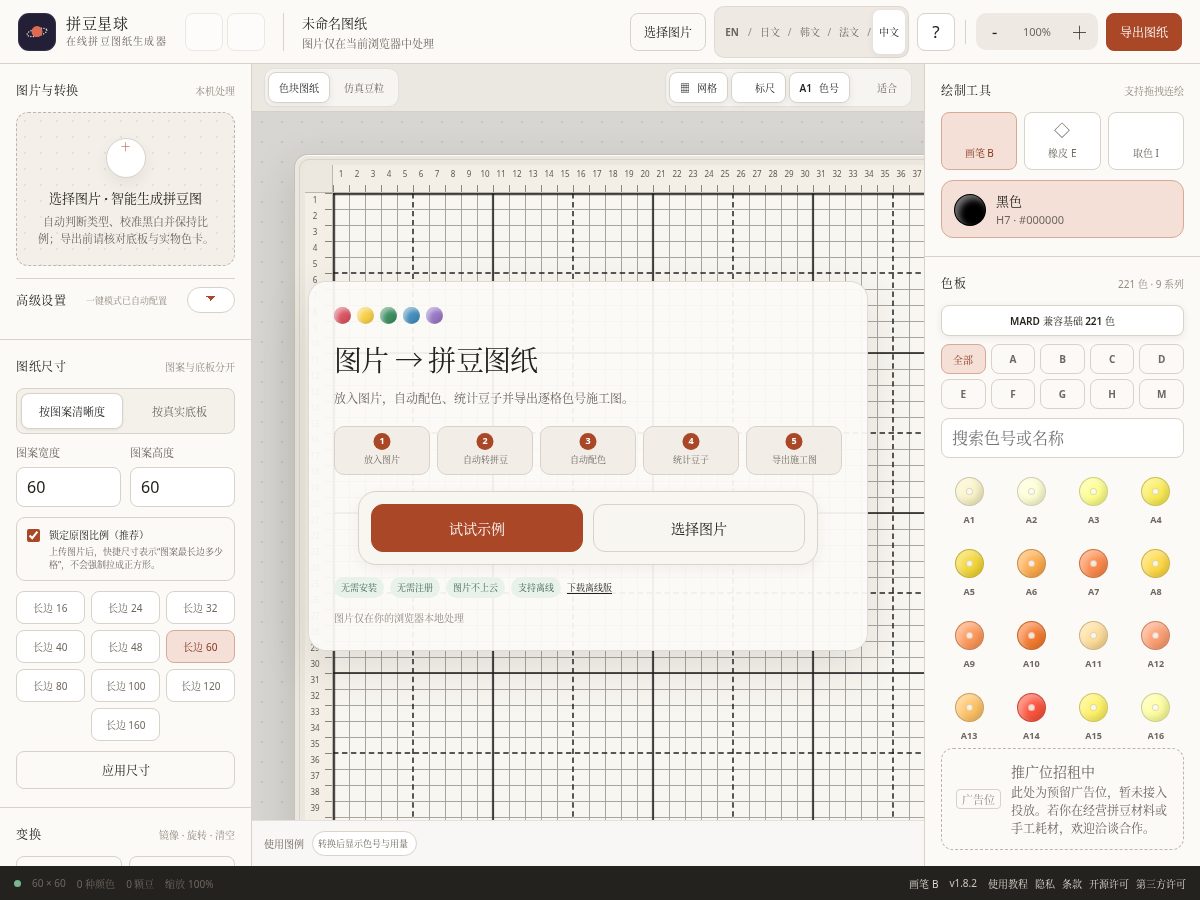The image size is (1200, 900).
Task: Zoom out with the minus button
Action: tap(994, 32)
